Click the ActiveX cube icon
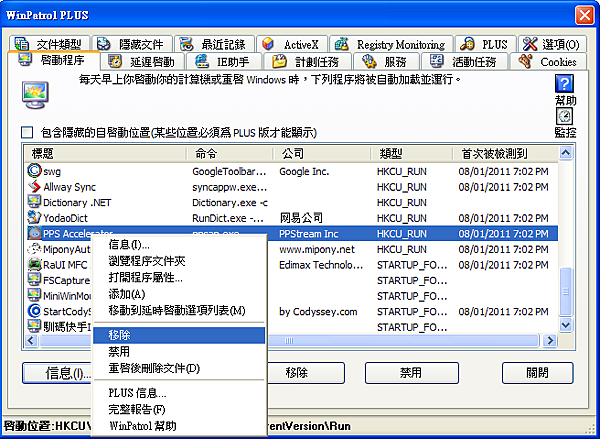The image size is (600, 439). point(268,44)
